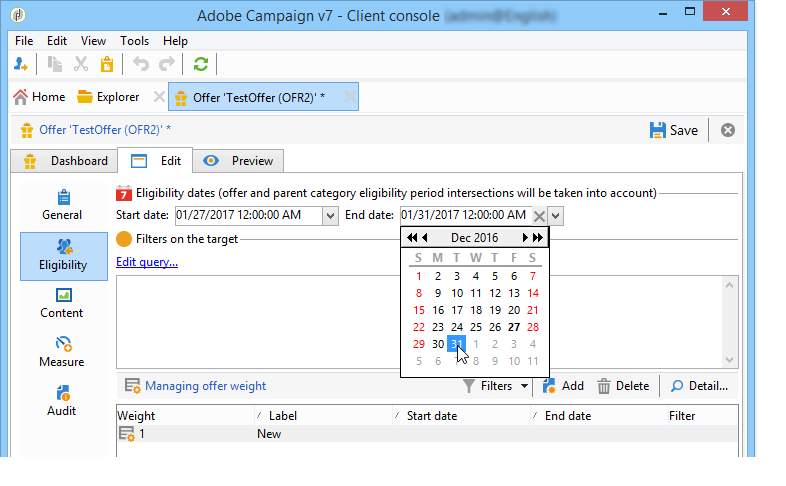Image resolution: width=786 pixels, height=486 pixels.
Task: Select bold date 27 in calendar
Action: [x=514, y=327]
